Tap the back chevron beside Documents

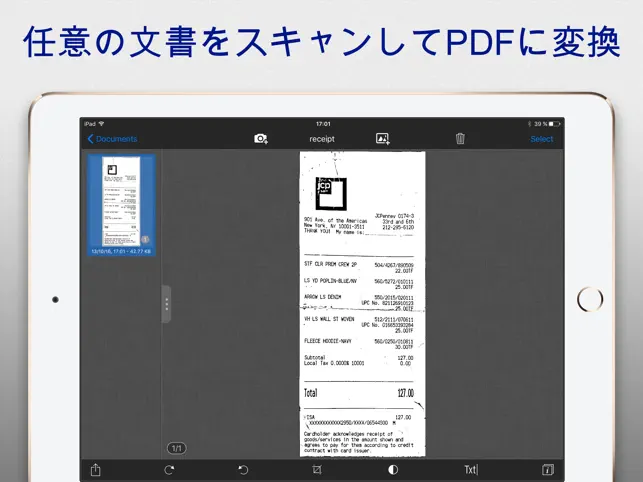[x=90, y=139]
